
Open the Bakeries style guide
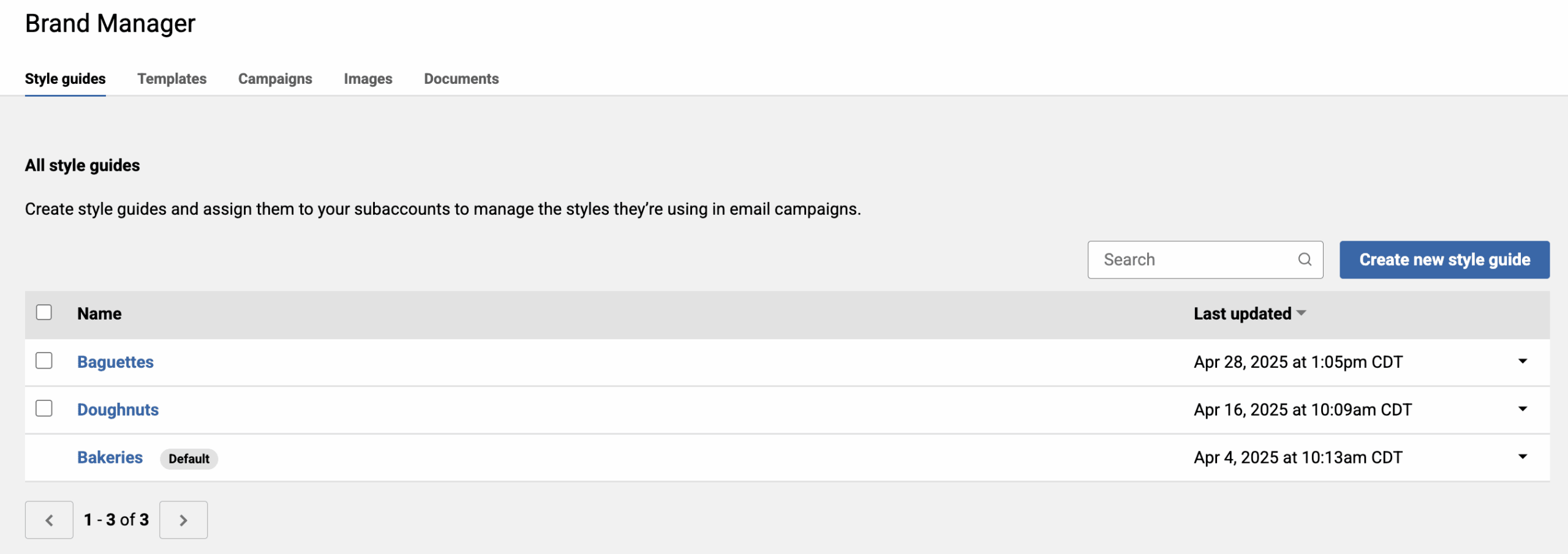pos(110,457)
